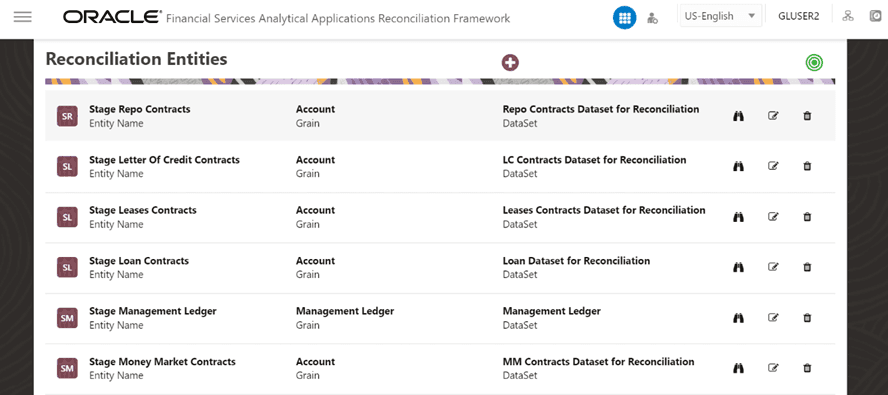
Task: Click the Account grain in Stage Repo Contracts row
Action: pos(315,109)
